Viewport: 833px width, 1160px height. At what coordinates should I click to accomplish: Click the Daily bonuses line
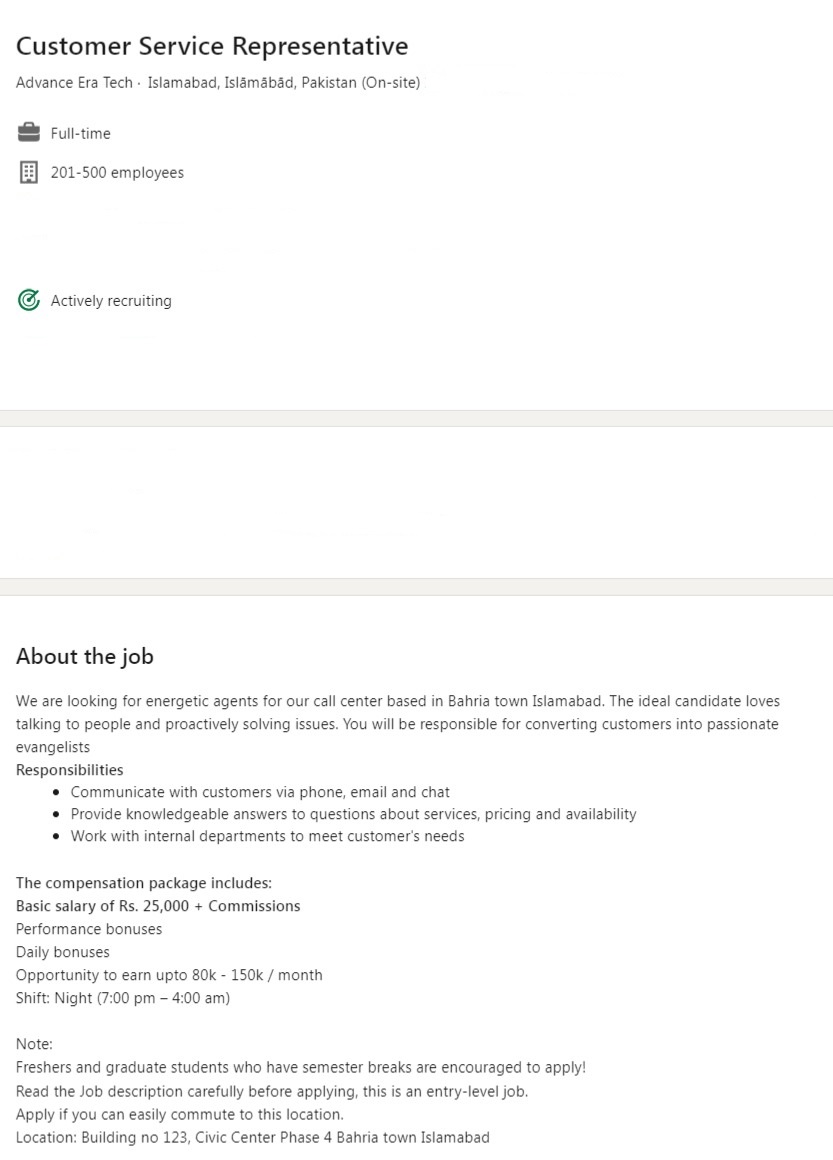tap(63, 952)
